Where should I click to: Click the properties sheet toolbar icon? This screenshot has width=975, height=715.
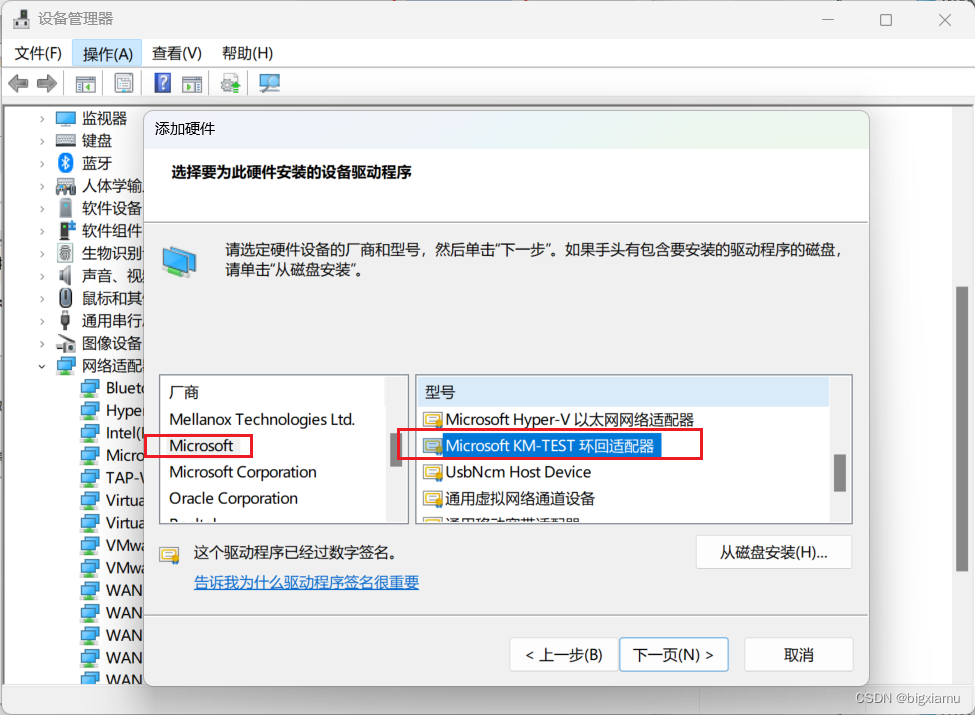pos(124,83)
